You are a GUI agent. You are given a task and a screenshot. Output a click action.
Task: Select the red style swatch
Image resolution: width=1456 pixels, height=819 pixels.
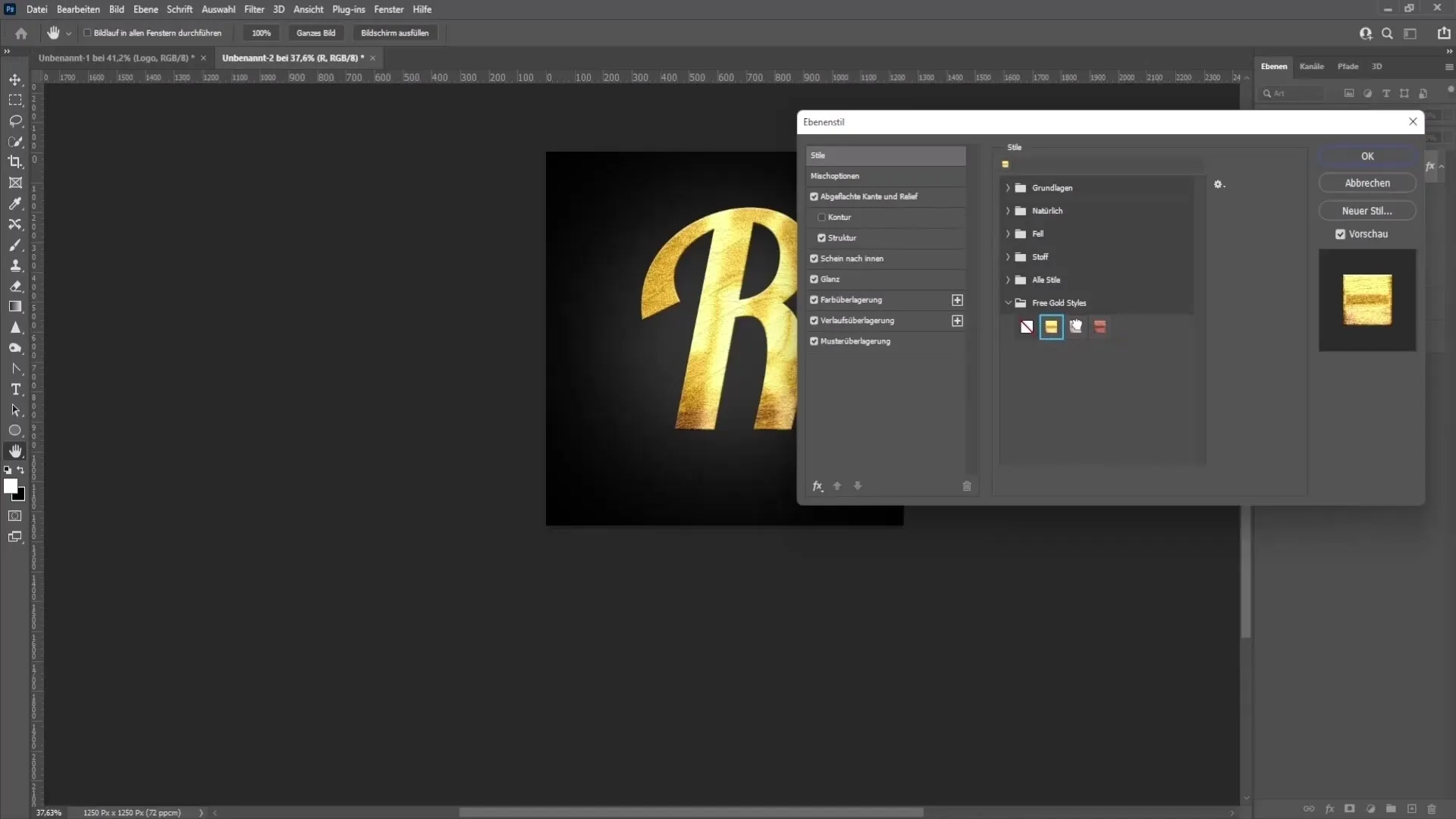click(x=1100, y=327)
